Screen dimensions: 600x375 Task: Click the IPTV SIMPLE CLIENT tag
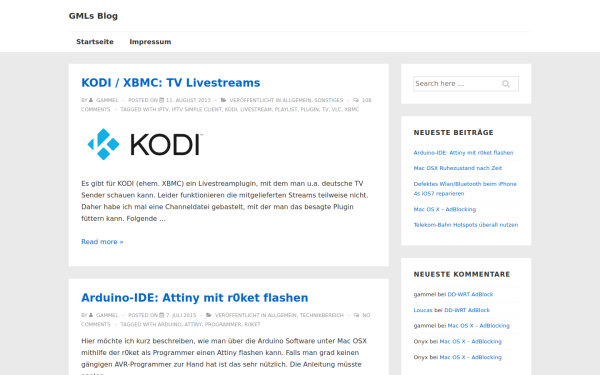[x=197, y=109]
